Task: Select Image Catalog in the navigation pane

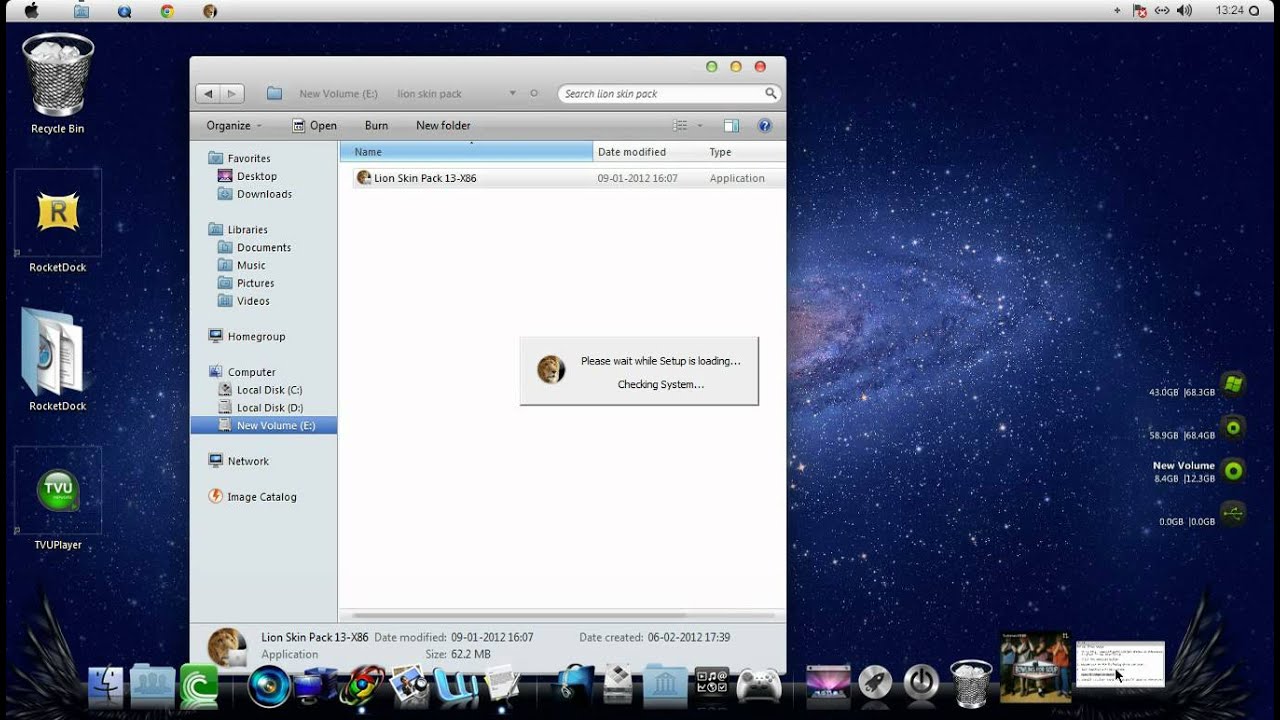Action: 261,497
